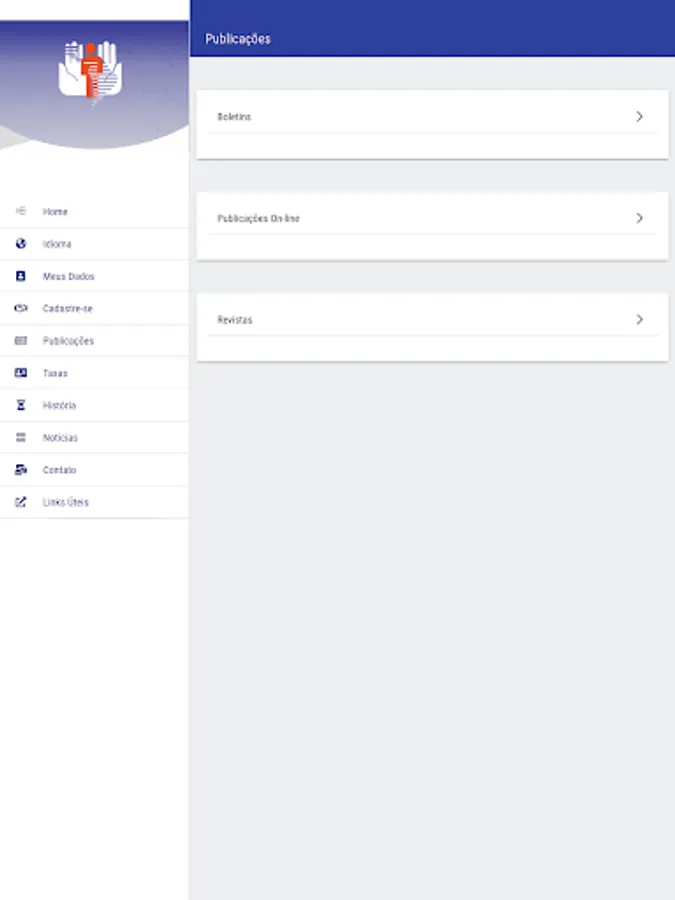Click the Cadastre-se handshake icon
The width and height of the screenshot is (675, 900).
coord(21,308)
